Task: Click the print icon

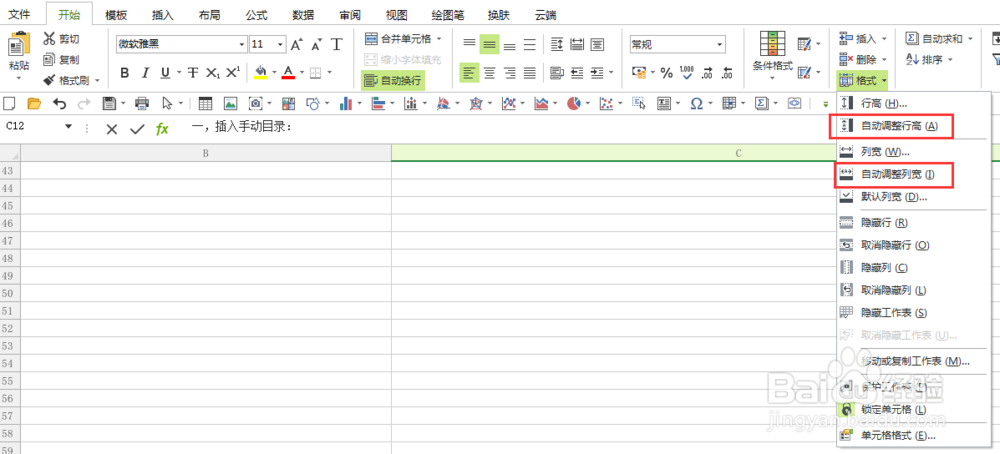Action: (142, 103)
